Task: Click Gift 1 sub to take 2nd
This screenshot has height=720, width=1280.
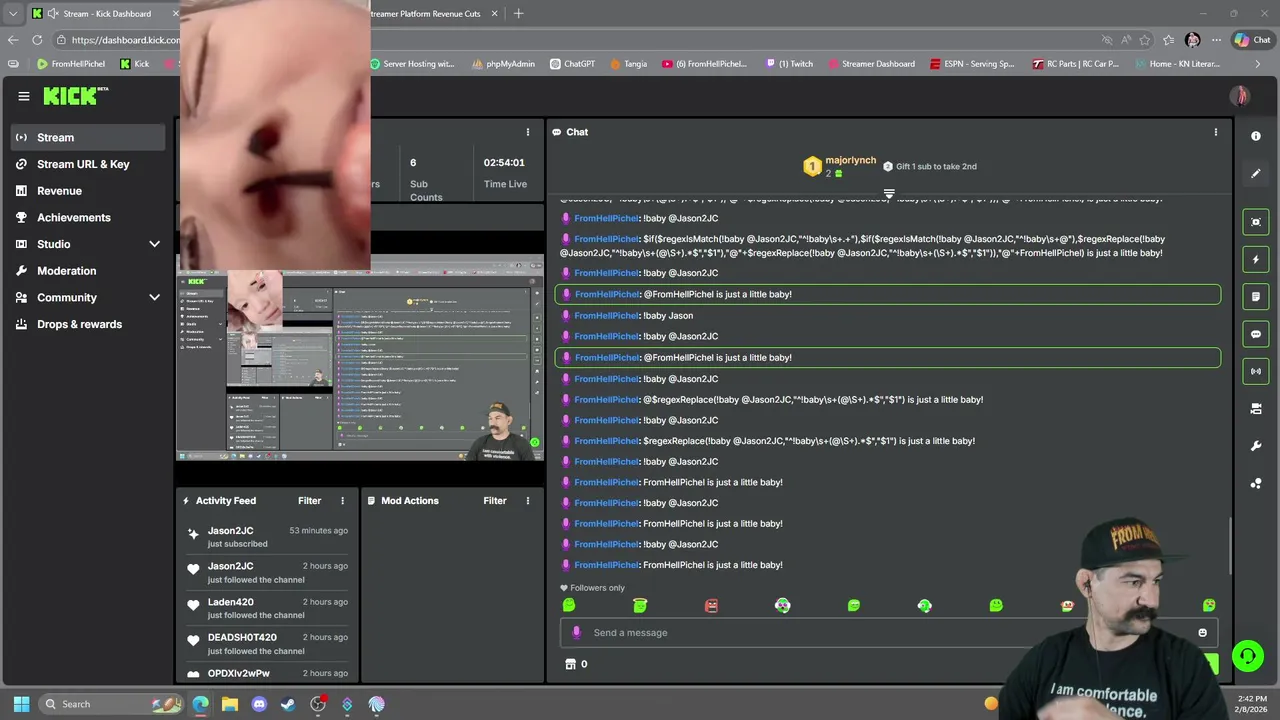Action: tap(929, 166)
